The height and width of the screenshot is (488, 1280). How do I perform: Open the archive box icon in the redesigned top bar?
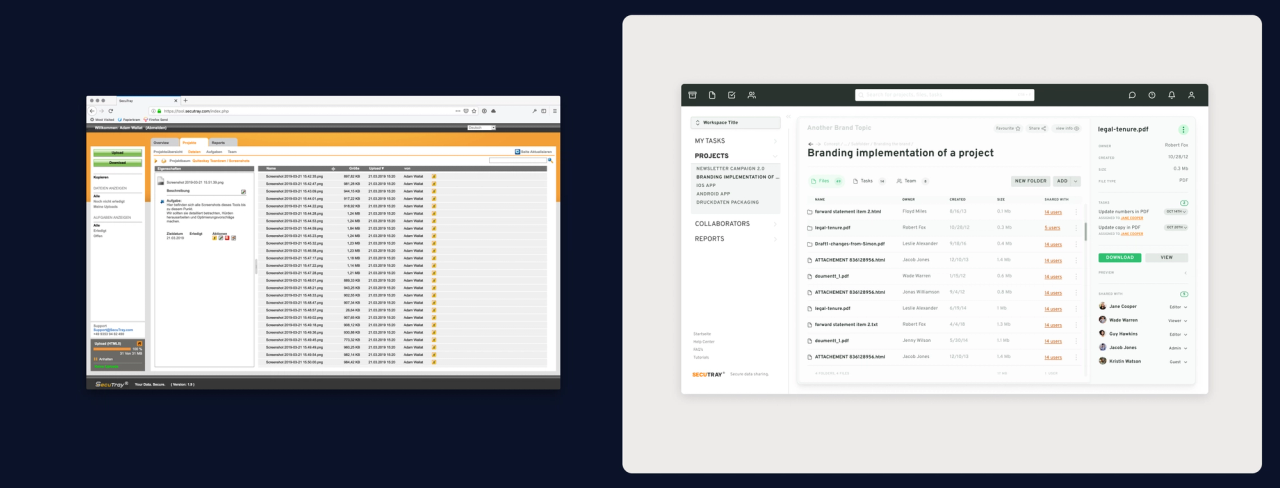[691, 95]
